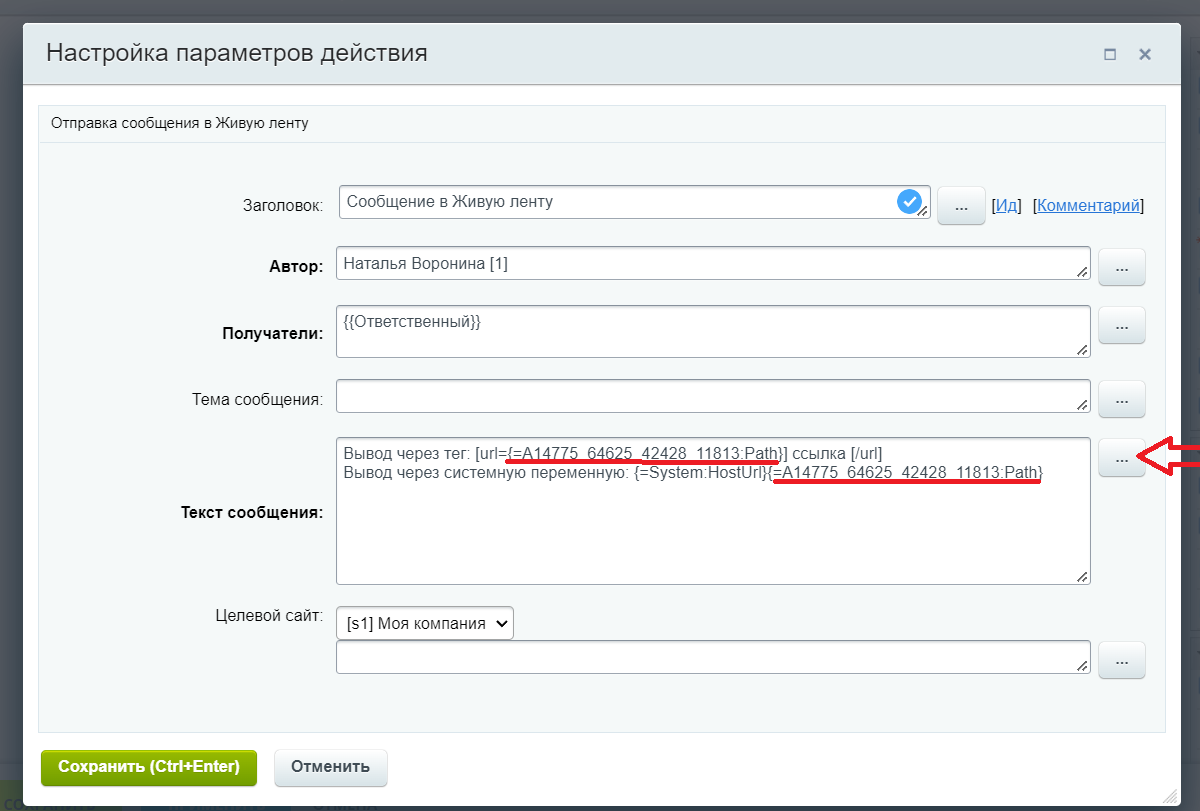
Task: Open value picker next to Тема сообщения
Action: click(1121, 399)
